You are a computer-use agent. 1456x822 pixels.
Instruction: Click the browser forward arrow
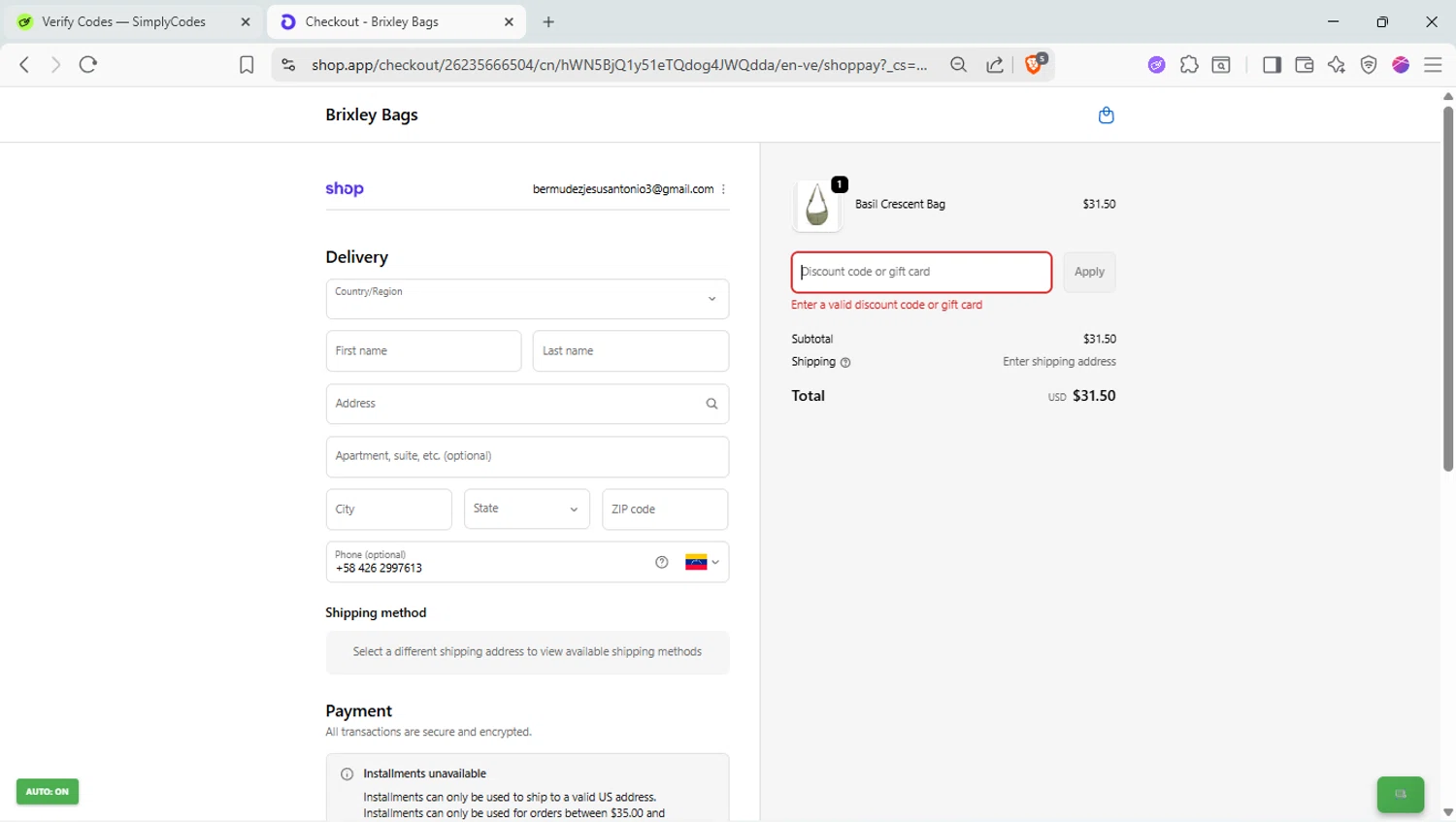tap(55, 65)
